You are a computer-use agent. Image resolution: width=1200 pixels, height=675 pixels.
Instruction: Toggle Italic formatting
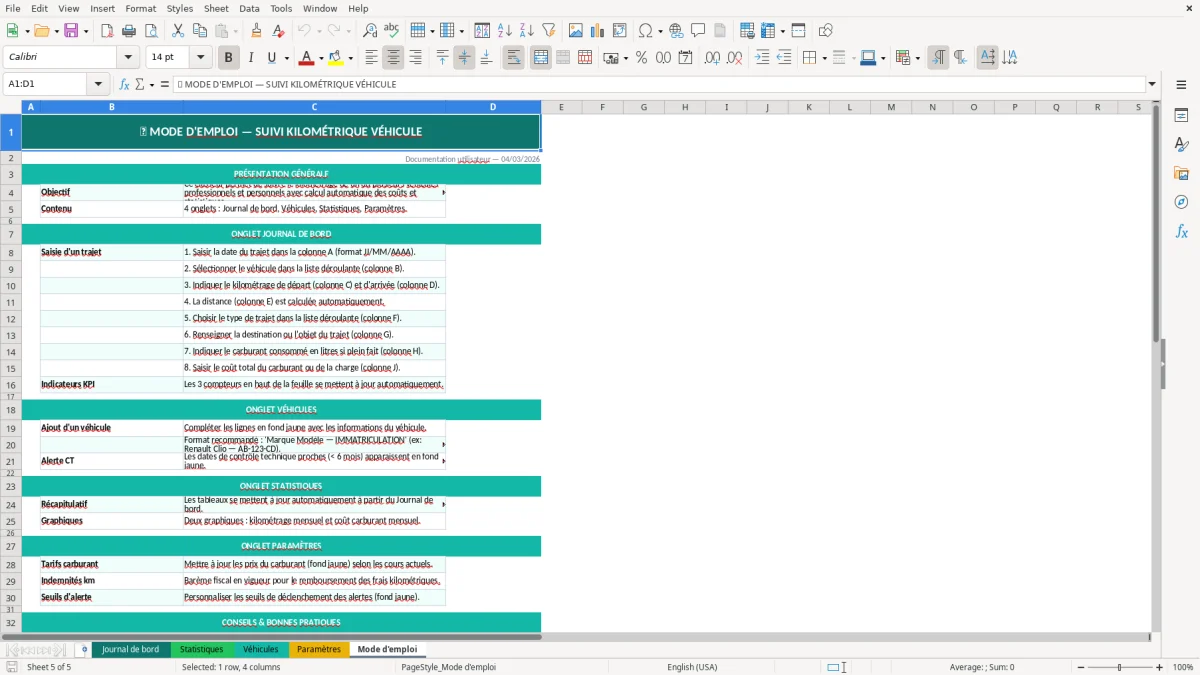tap(250, 58)
